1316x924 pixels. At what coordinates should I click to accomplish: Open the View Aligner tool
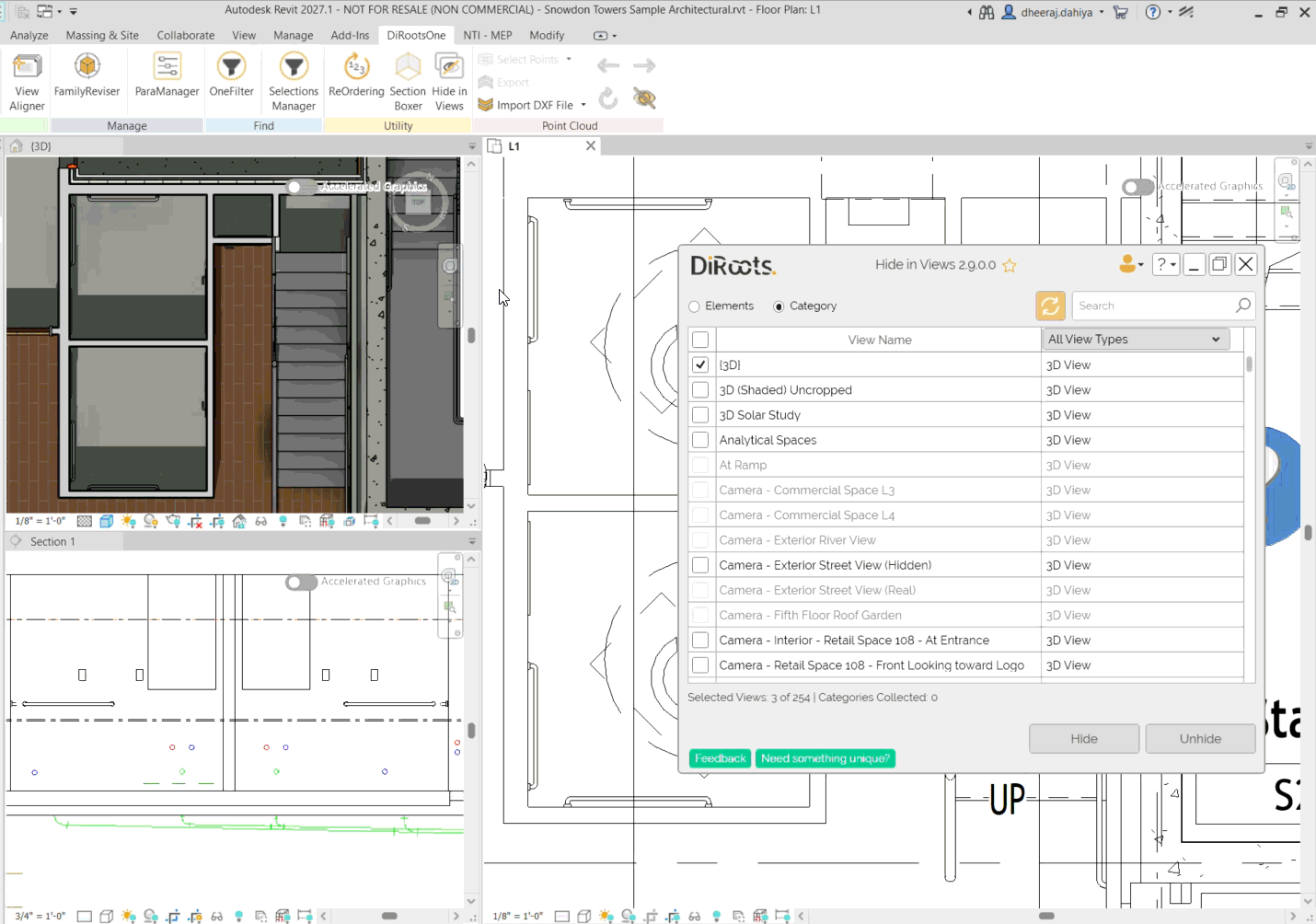point(27,81)
